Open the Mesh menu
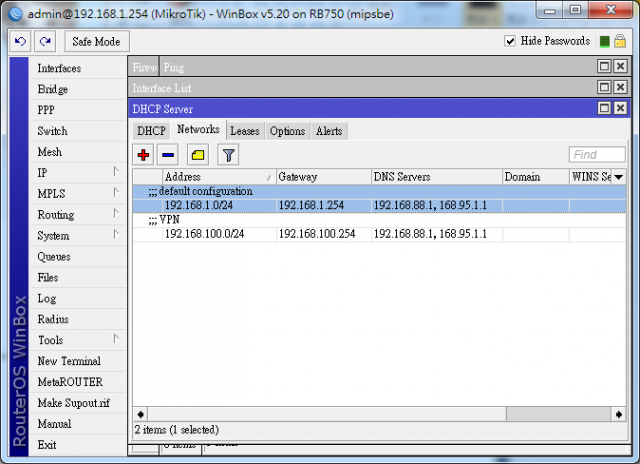640x464 pixels. tap(78, 152)
